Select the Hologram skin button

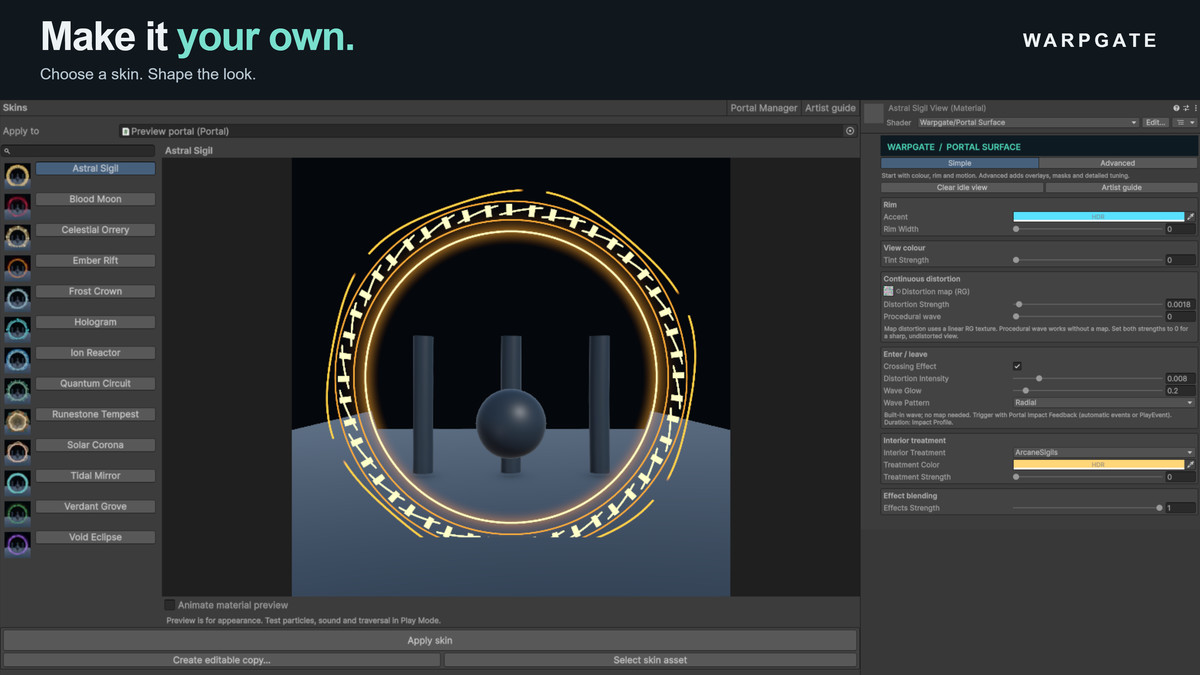click(95, 322)
